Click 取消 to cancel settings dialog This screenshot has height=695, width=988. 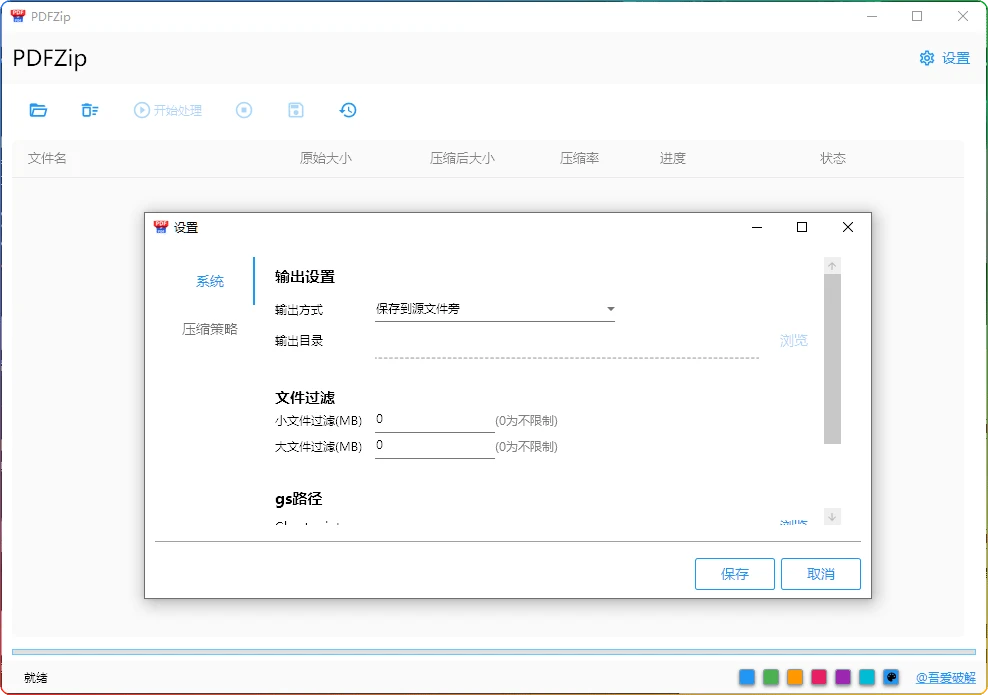820,574
